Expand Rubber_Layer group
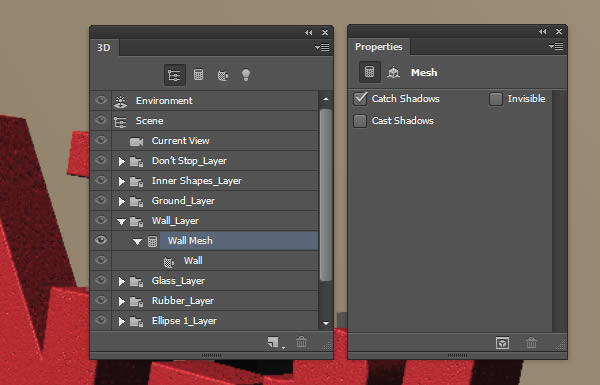This screenshot has height=385, width=600. (x=122, y=302)
